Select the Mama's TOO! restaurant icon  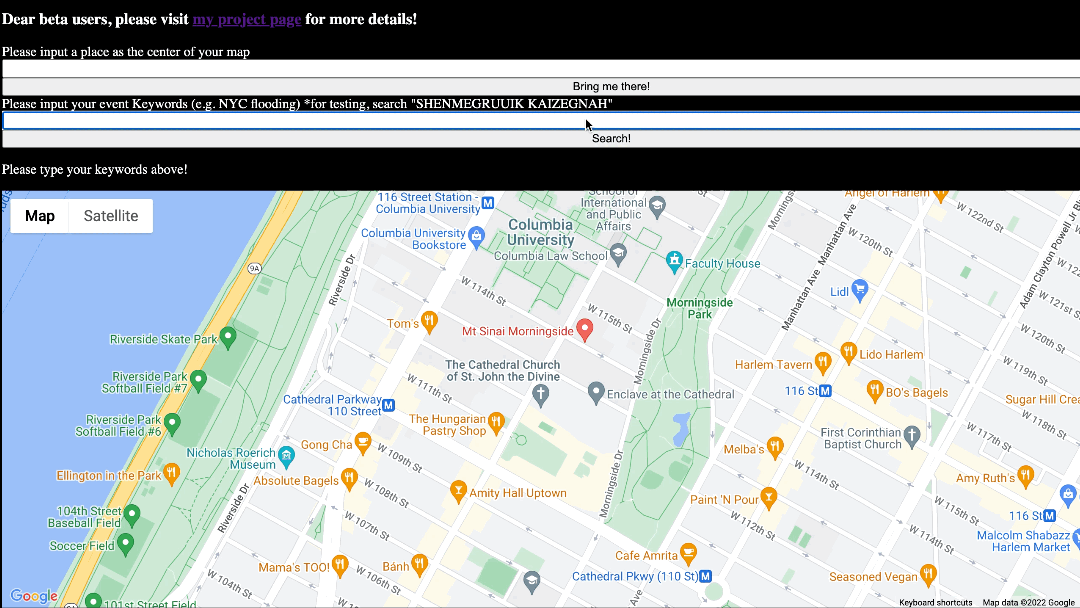pyautogui.click(x=340, y=566)
